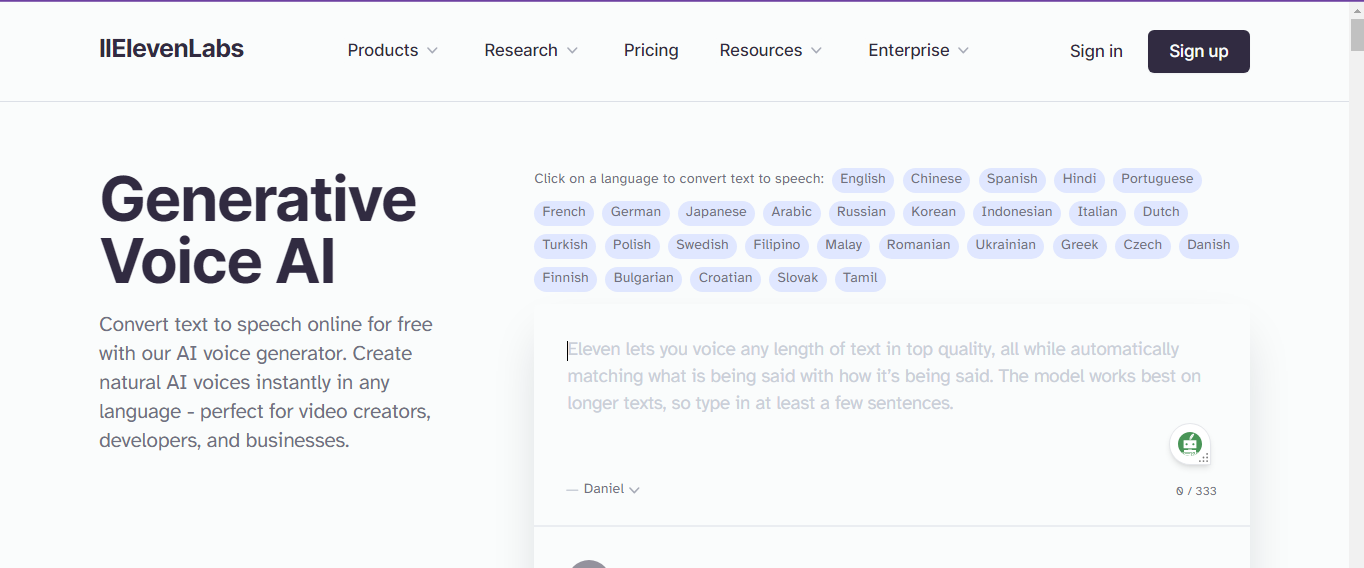
Task: Pick the Danish language chip
Action: [x=1209, y=245]
